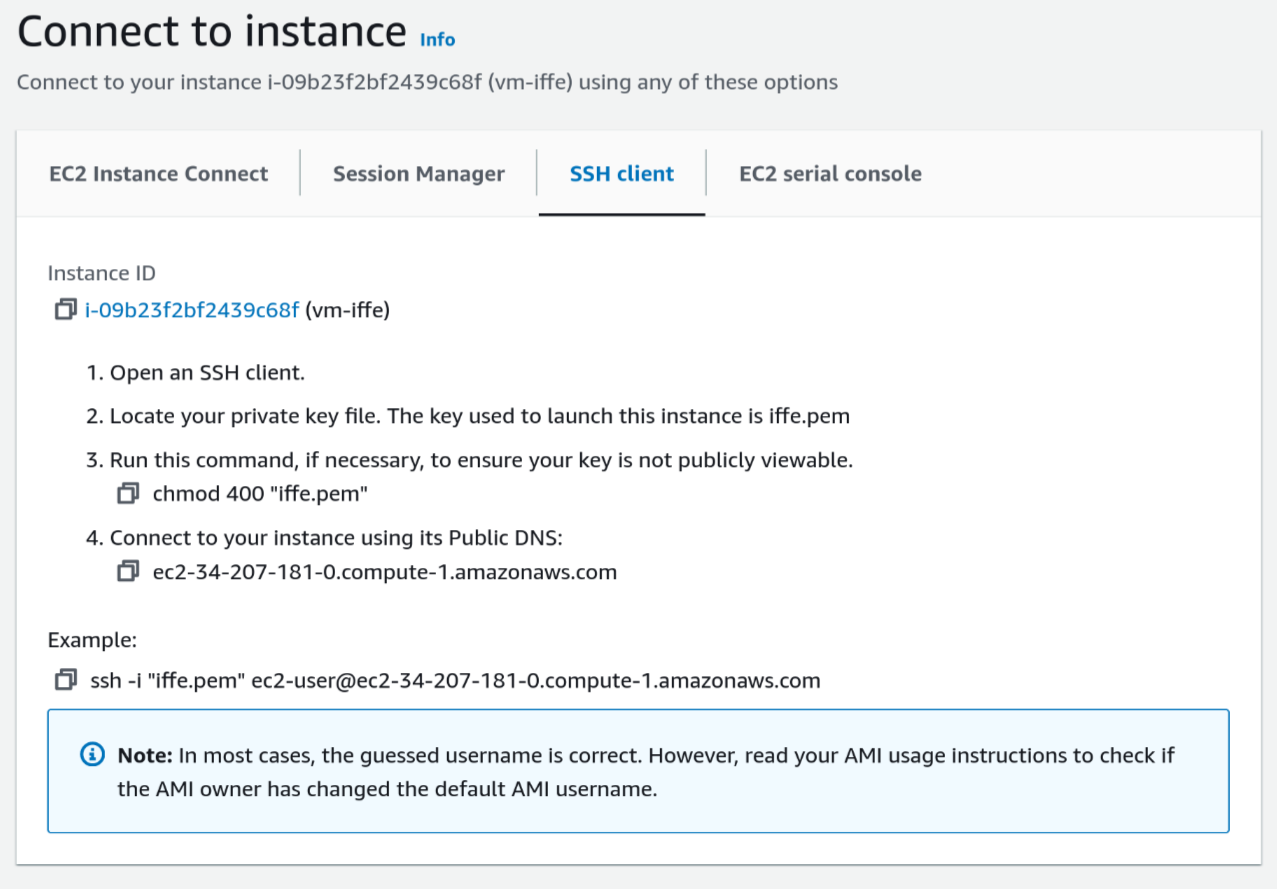Switch to the EC2 Instance Connect tab
Image resolution: width=1277 pixels, height=889 pixels.
point(158,174)
